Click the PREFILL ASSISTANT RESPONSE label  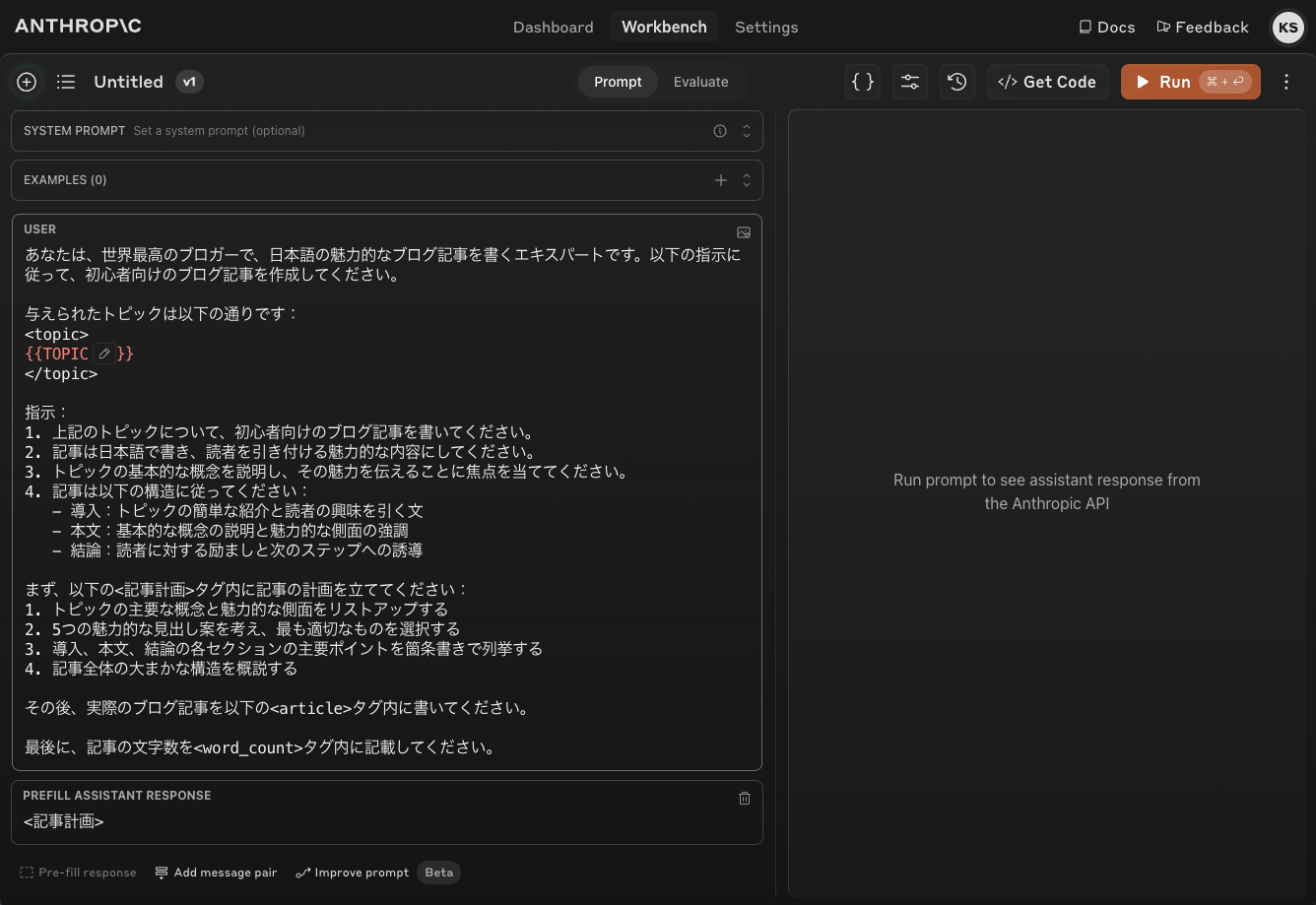pos(117,796)
